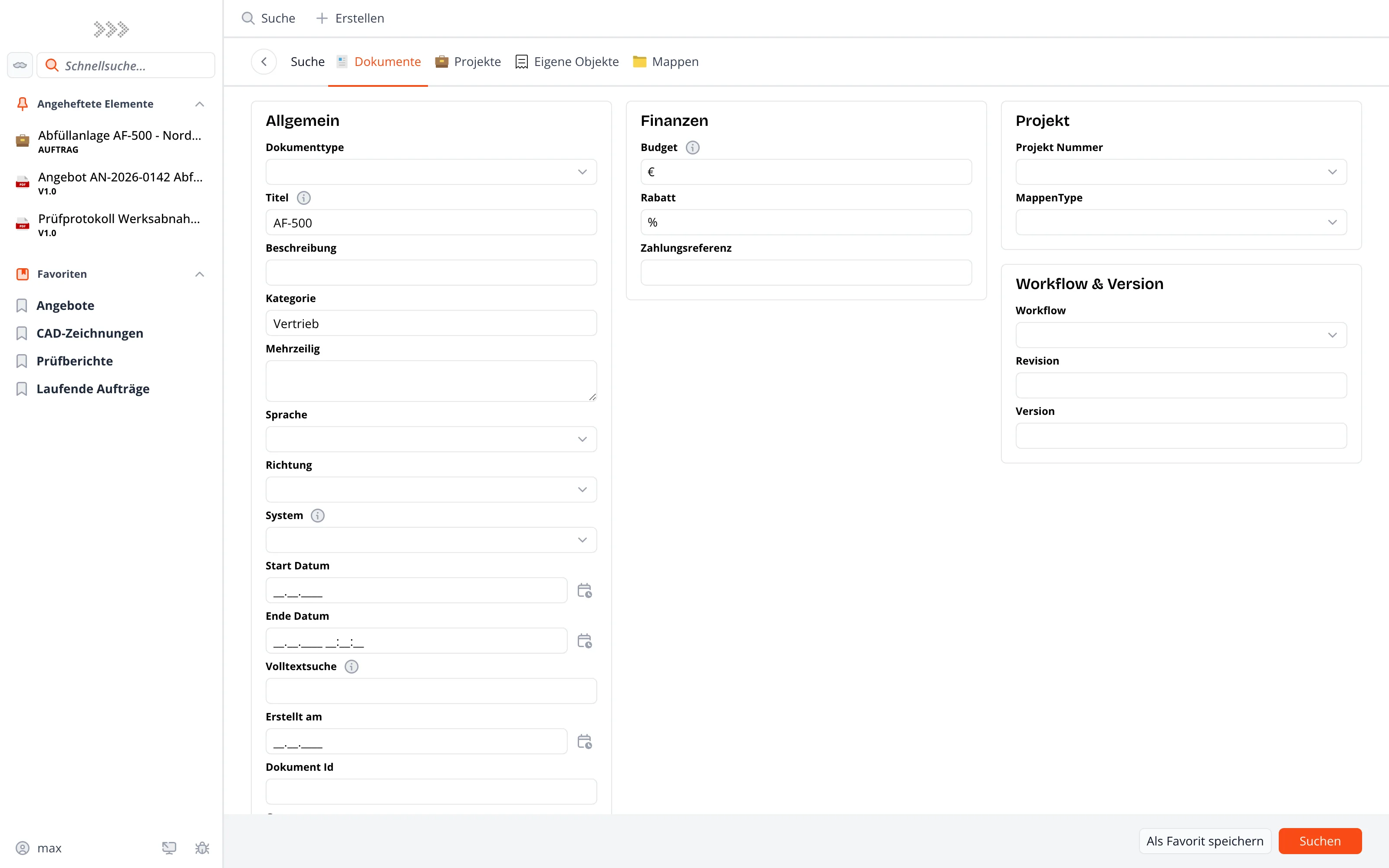Open the System dropdown
The image size is (1389, 868).
(431, 540)
